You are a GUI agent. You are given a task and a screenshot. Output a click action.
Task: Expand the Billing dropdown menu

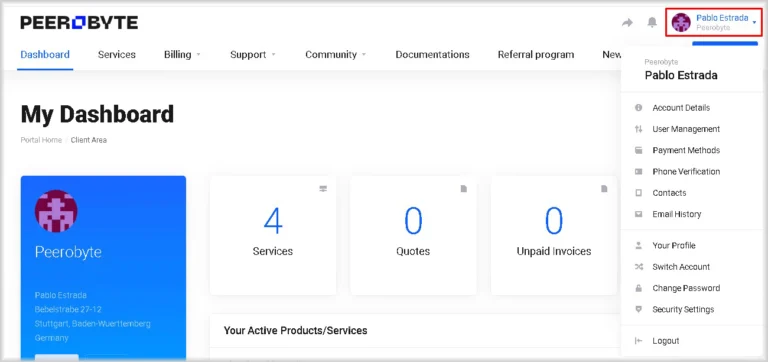[x=182, y=54]
